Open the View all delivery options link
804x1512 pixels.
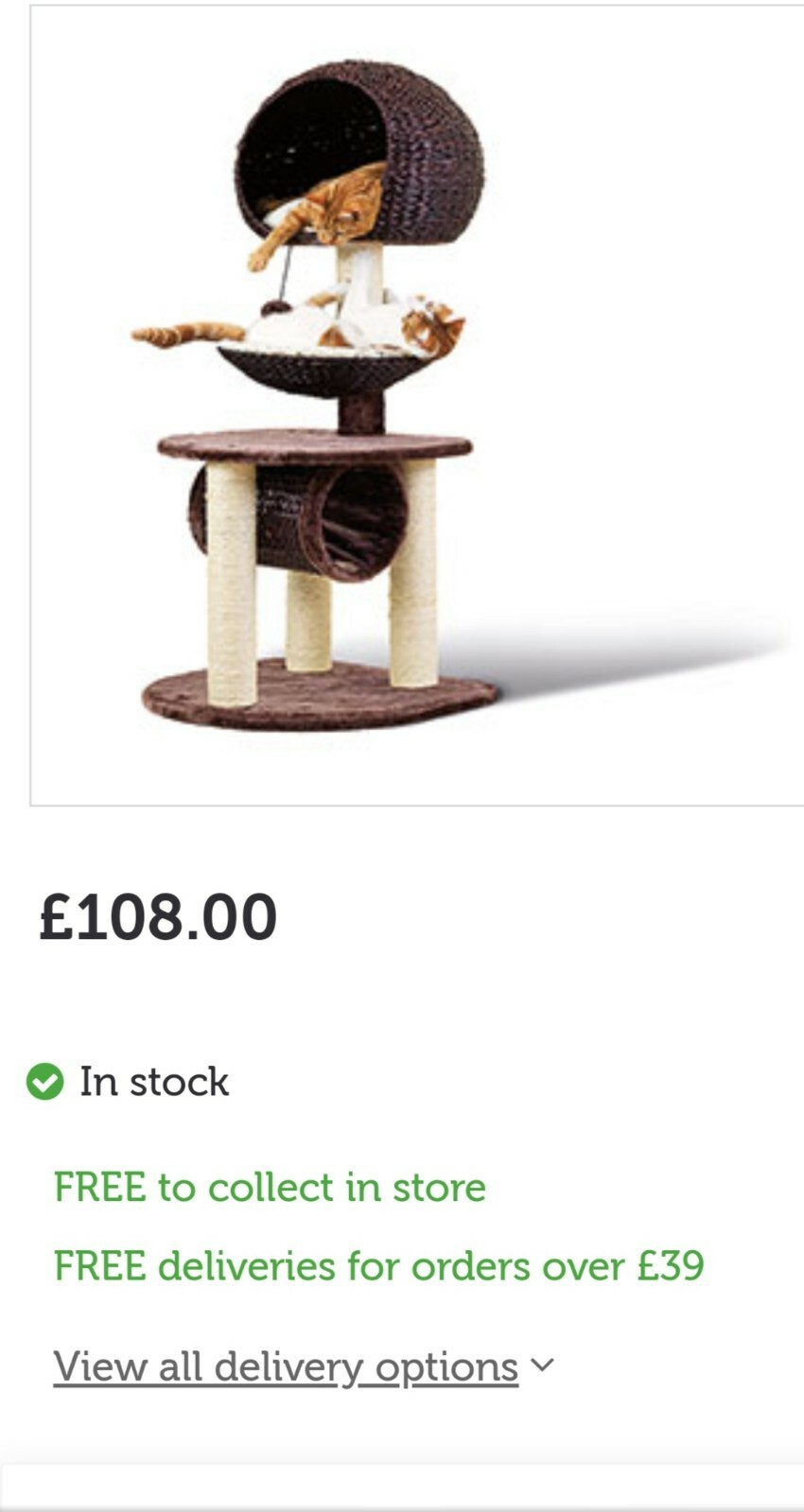pyautogui.click(x=286, y=1367)
